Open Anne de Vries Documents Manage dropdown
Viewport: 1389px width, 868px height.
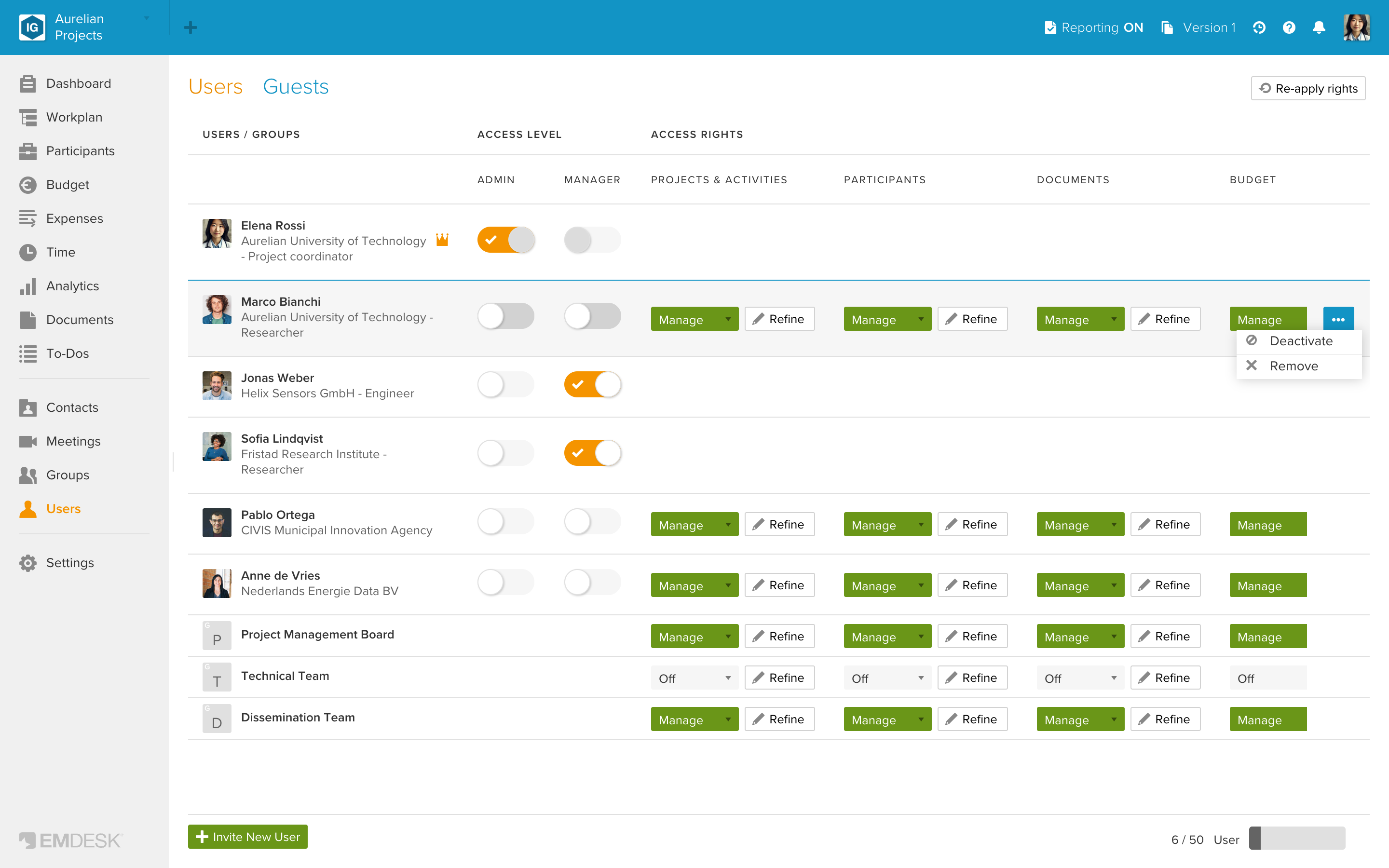(x=1080, y=585)
